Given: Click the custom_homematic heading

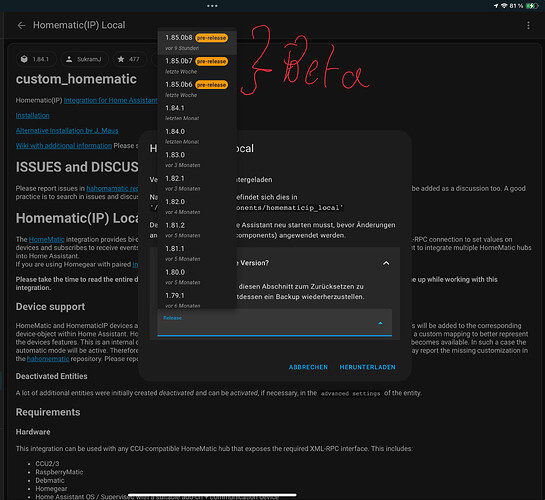Looking at the screenshot, I should 76,79.
